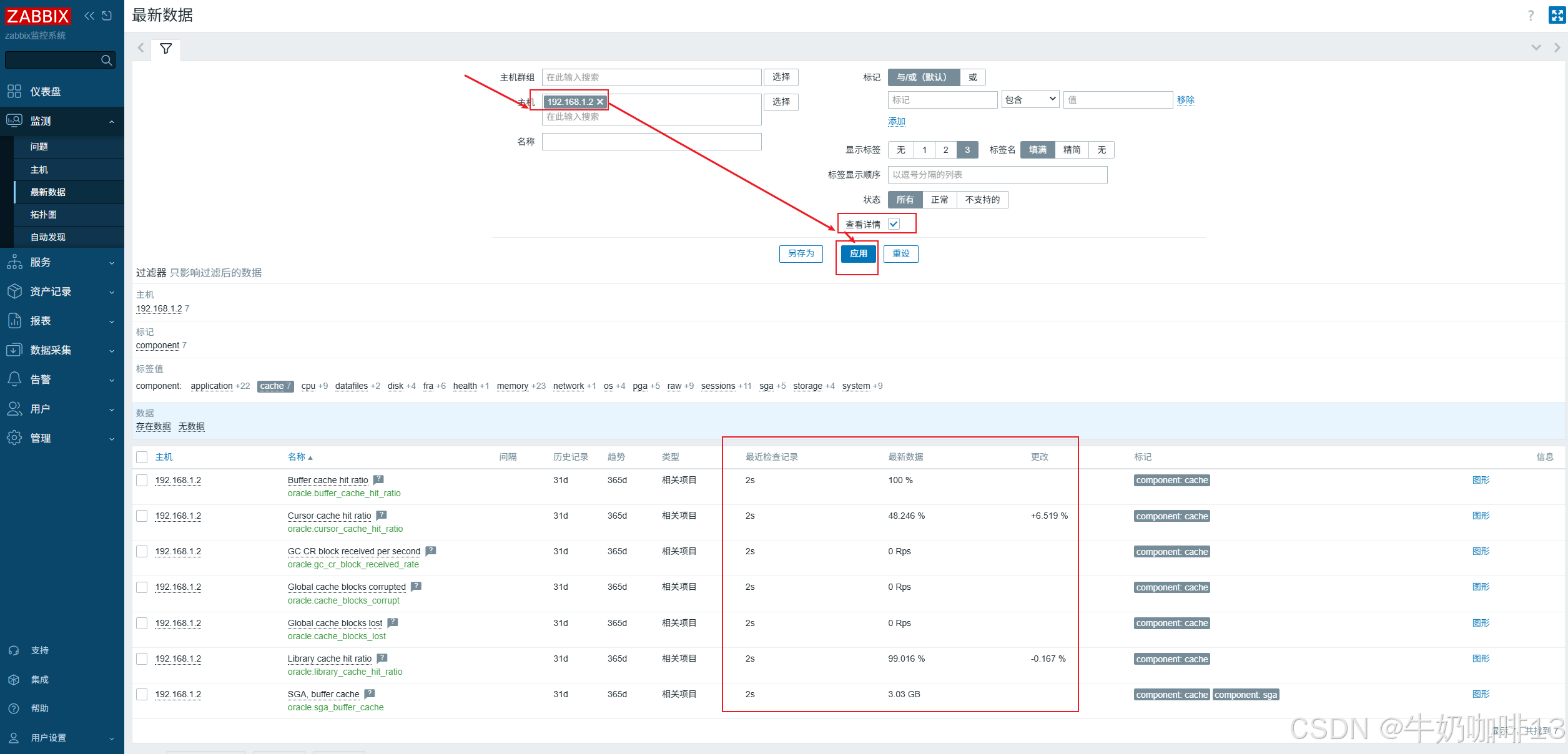The width and height of the screenshot is (1568, 754).
Task: Uncheck the 查看详情 show details checkbox
Action: [x=894, y=224]
